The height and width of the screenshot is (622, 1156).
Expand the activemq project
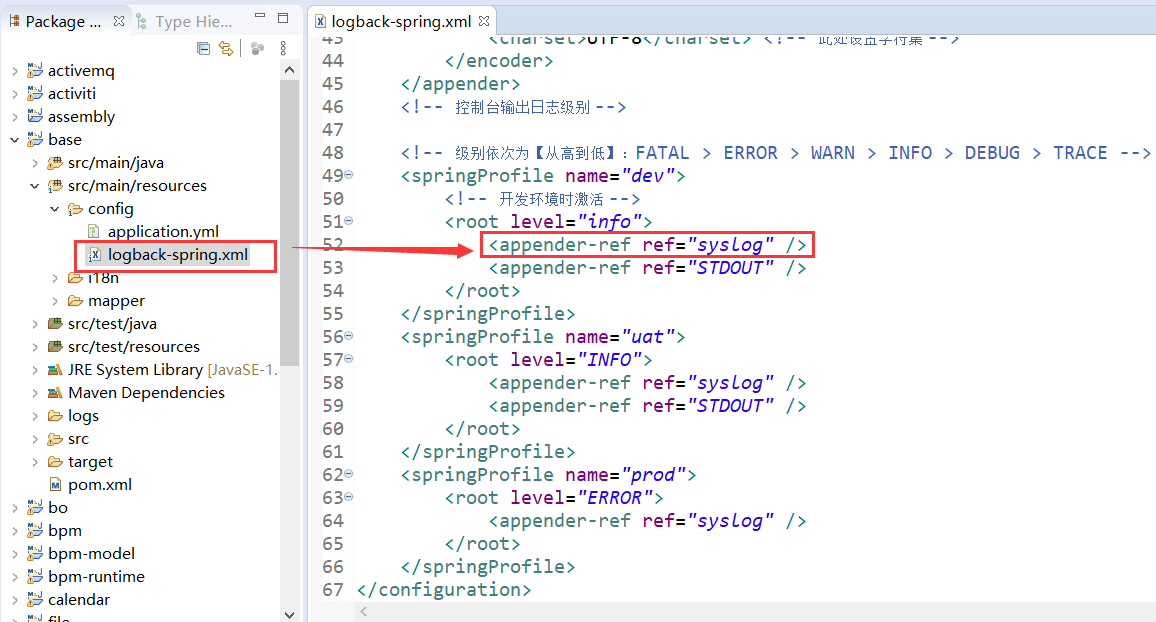tap(15, 71)
